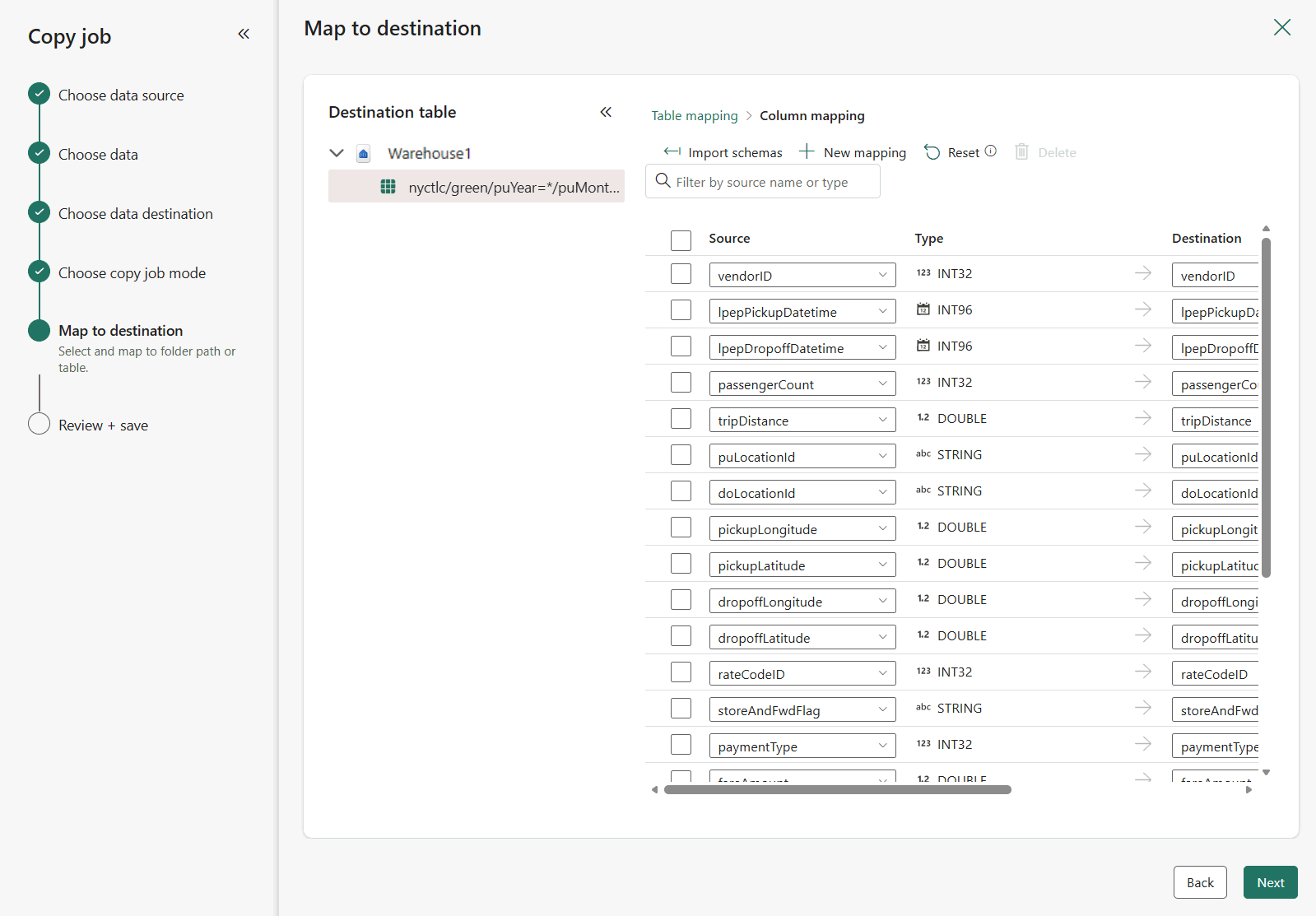Click the Import schemas arrow icon
1316x916 pixels.
672,151
